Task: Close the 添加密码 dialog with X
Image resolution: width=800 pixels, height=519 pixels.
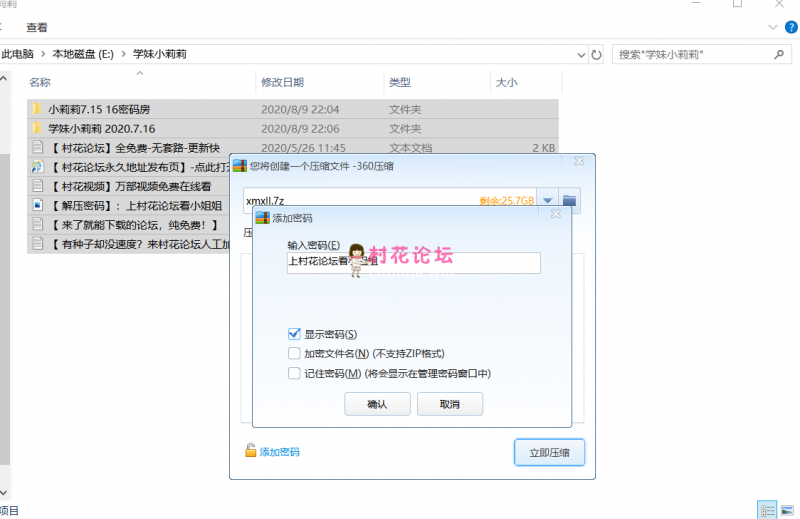Action: 558,216
